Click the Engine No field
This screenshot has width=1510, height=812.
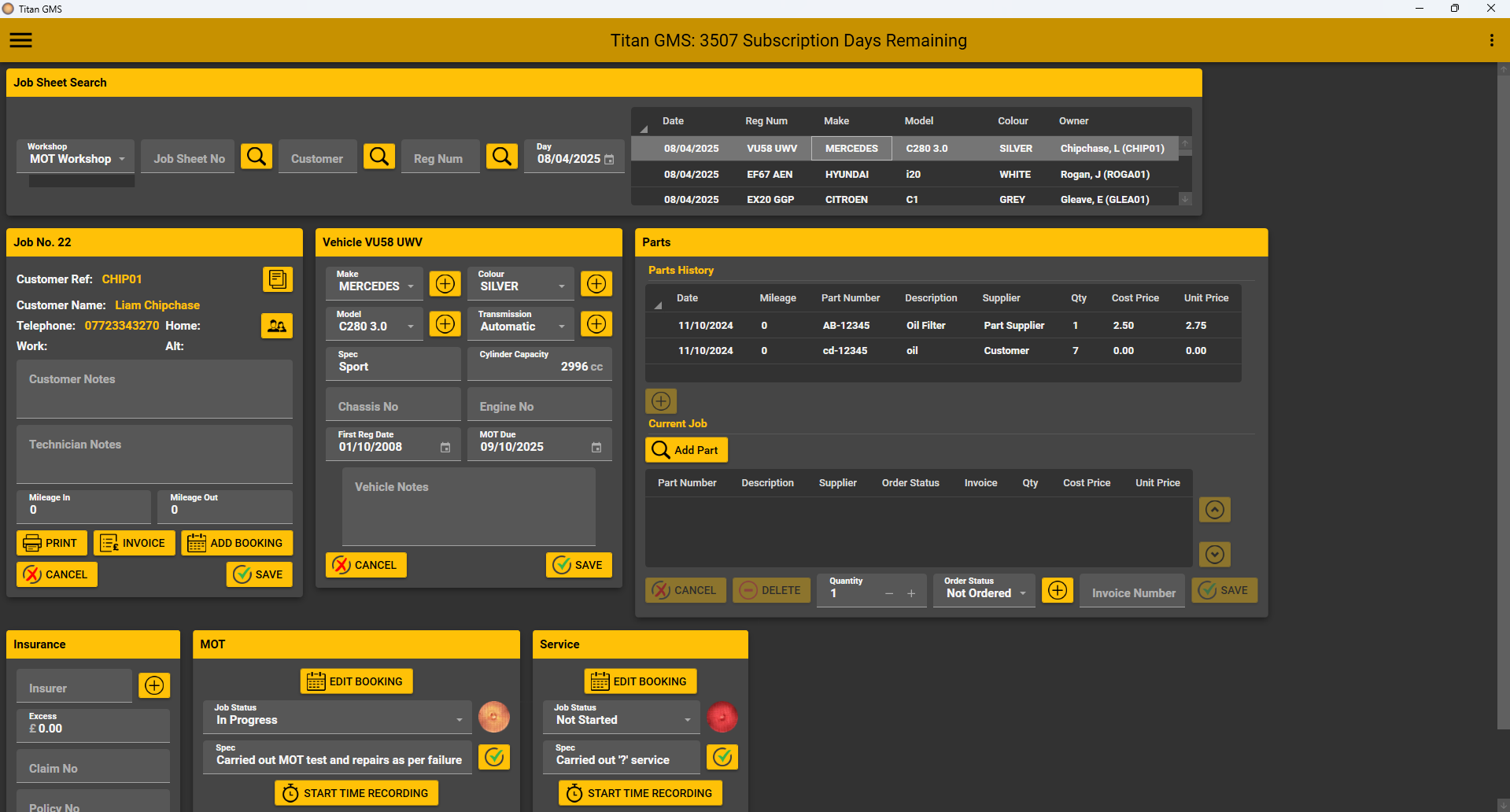coord(540,404)
